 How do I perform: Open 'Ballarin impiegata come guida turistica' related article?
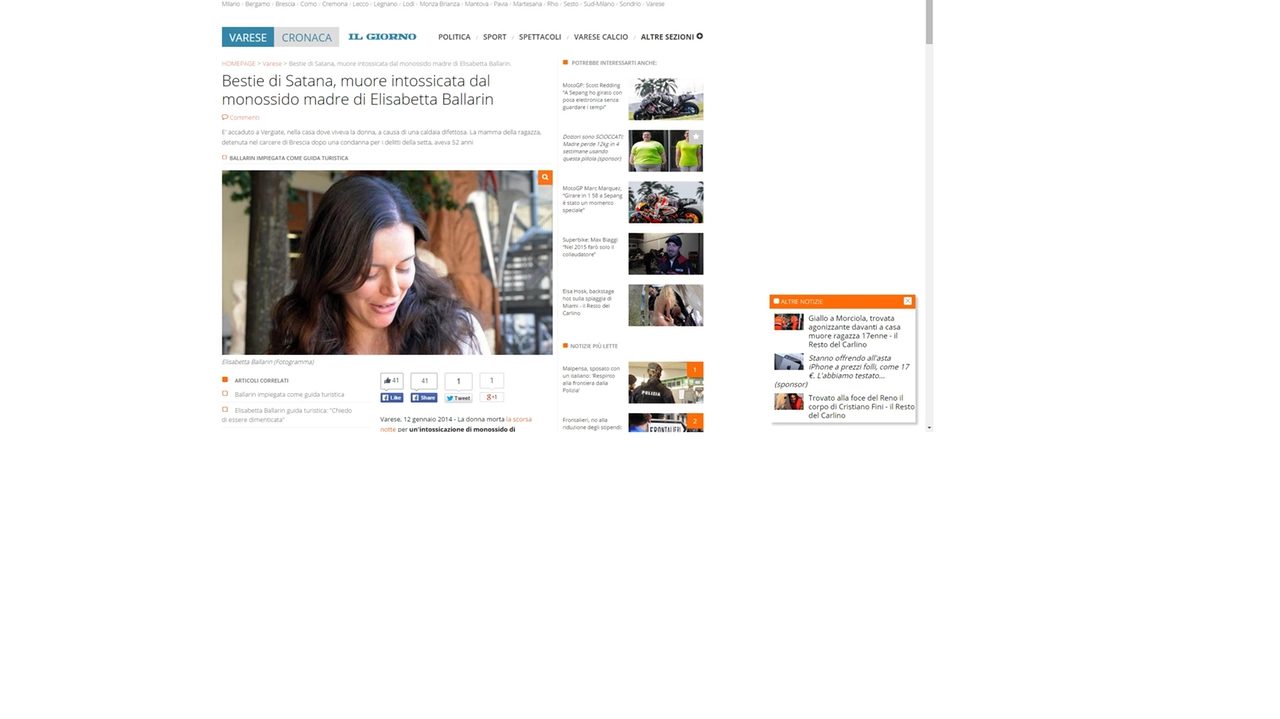tap(289, 394)
